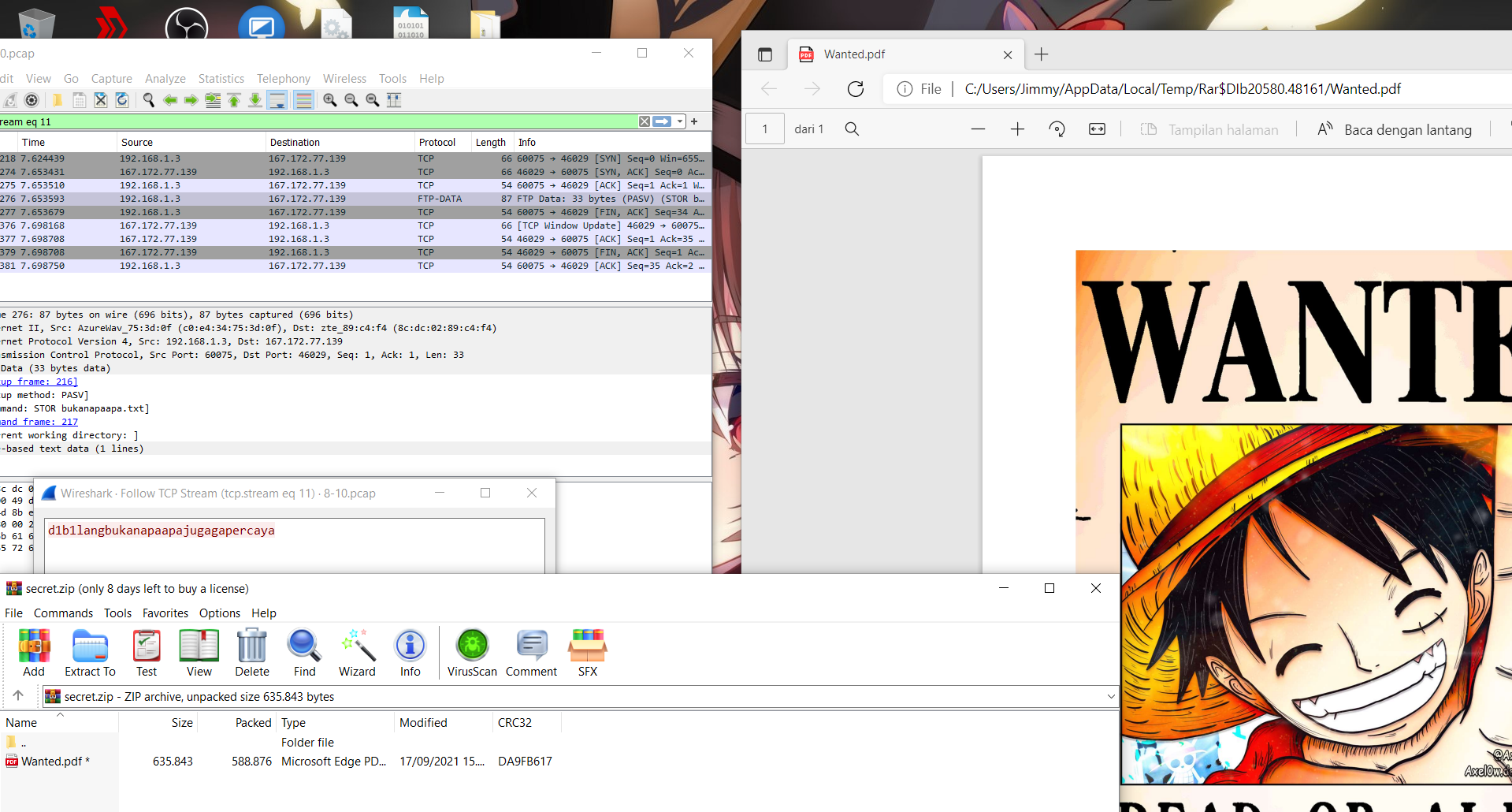Test the archive with WinRAR Test
Screen dimensions: 1512x812
click(147, 653)
